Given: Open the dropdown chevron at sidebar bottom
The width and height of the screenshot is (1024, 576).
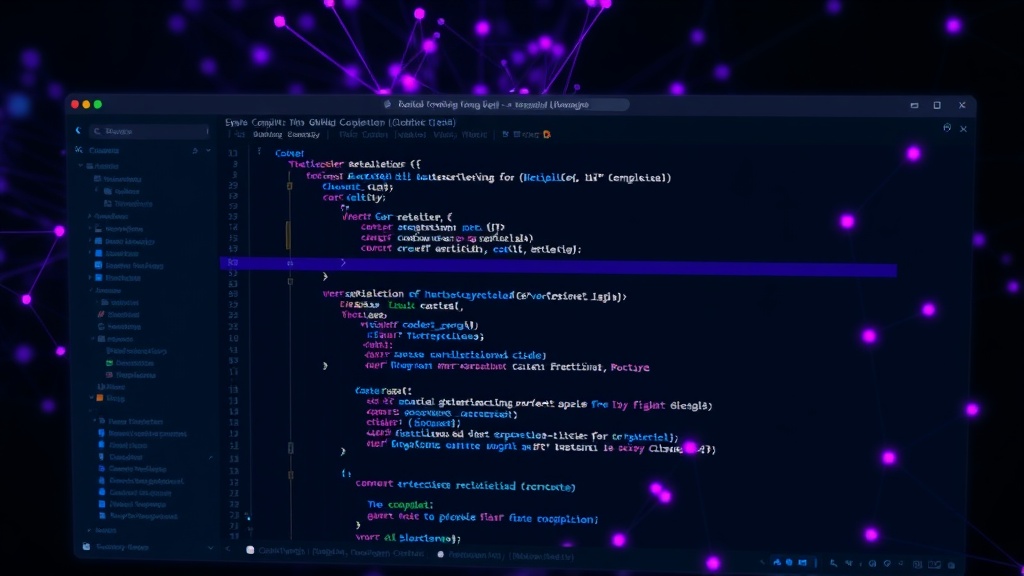Looking at the screenshot, I should click(x=210, y=548).
